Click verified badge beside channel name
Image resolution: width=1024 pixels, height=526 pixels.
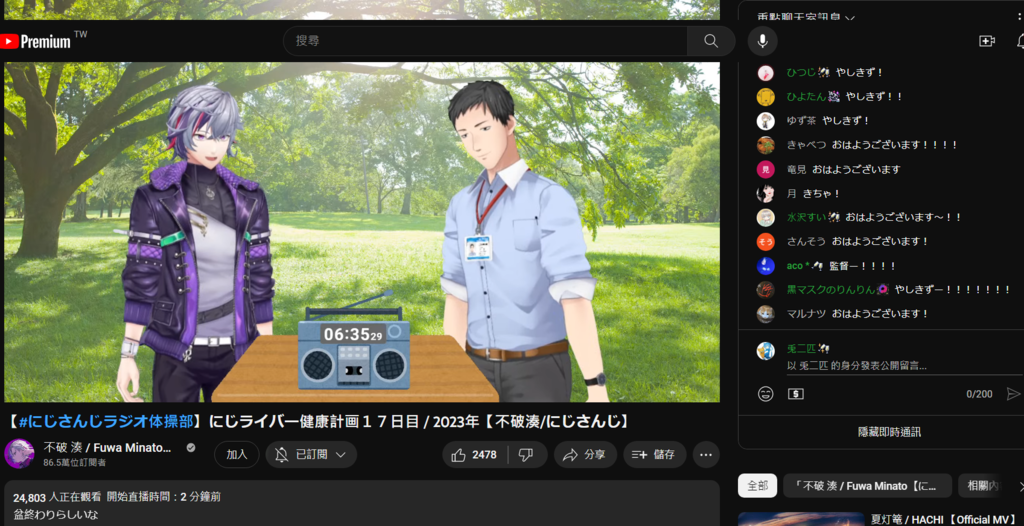pyautogui.click(x=191, y=448)
